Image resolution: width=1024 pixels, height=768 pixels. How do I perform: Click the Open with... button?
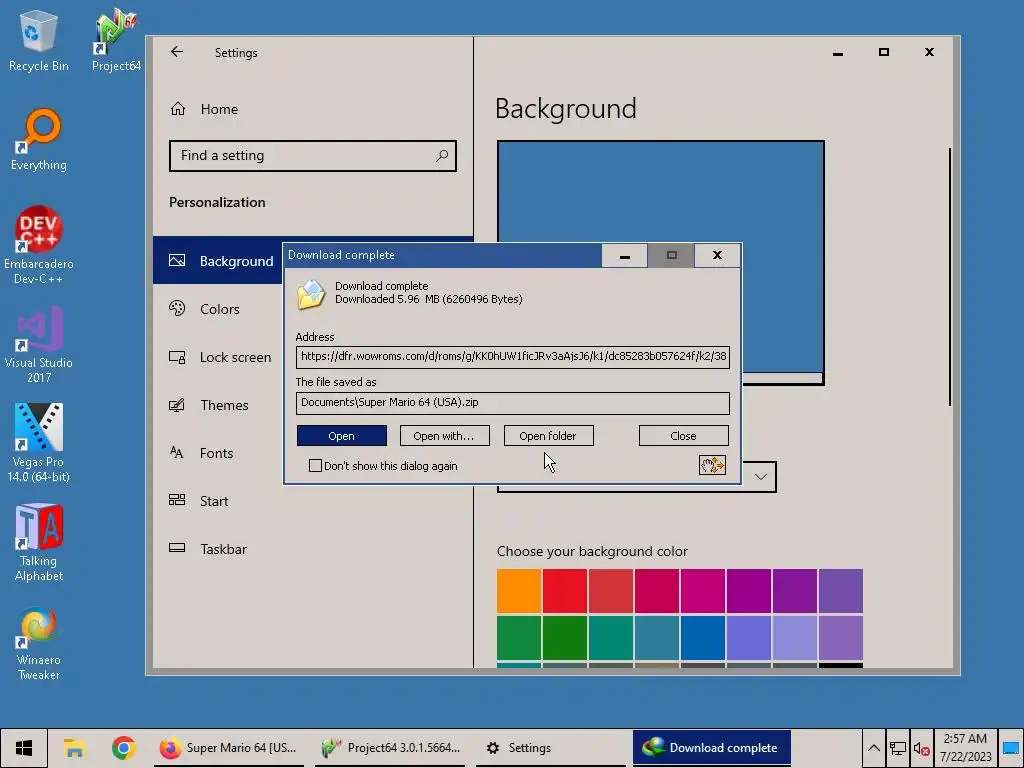444,436
